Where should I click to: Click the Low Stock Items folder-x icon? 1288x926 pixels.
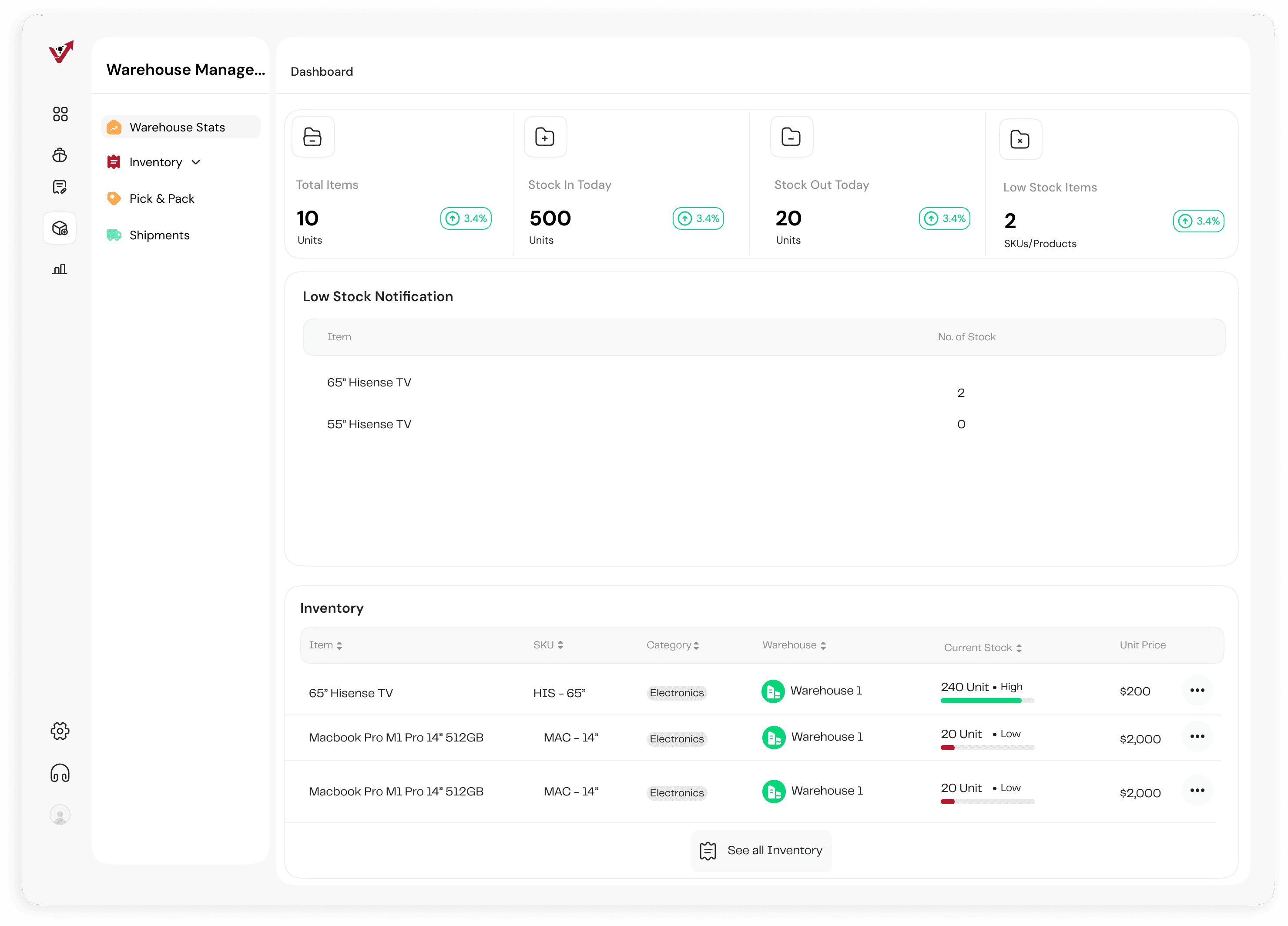click(1020, 139)
